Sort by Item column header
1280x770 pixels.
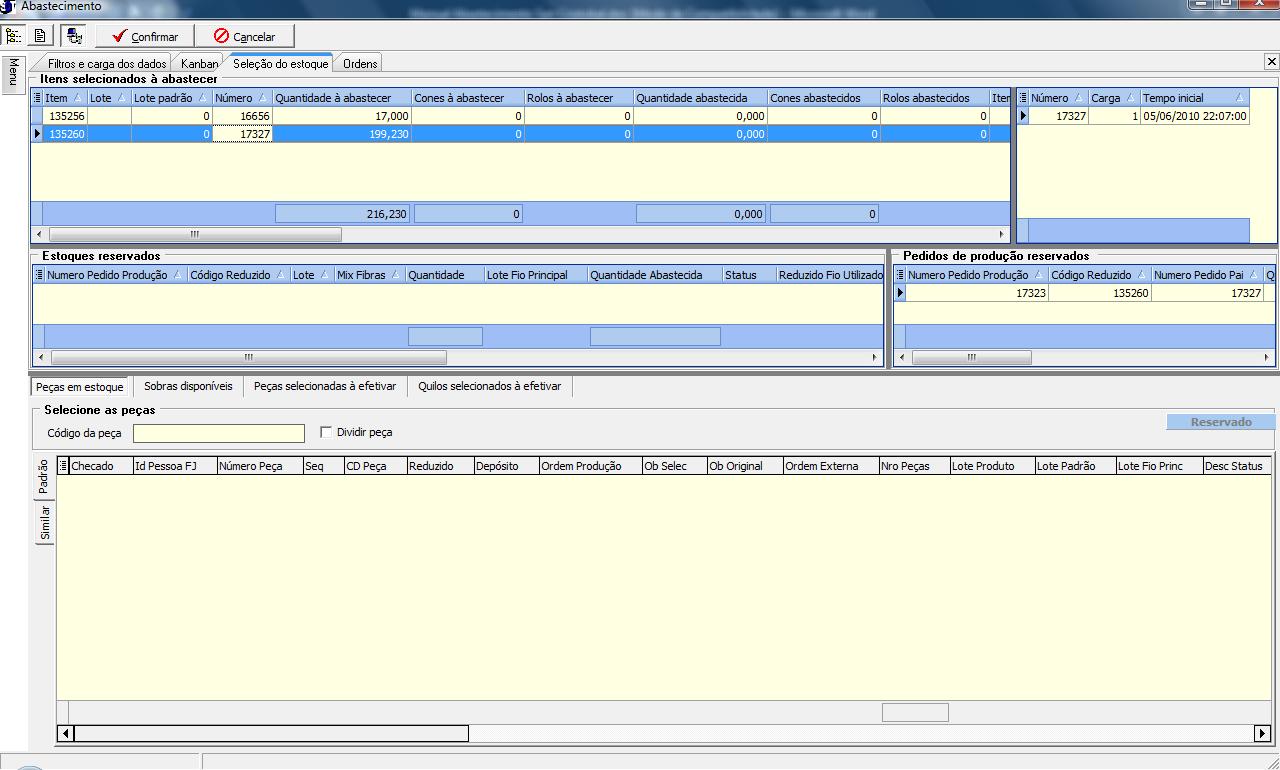tap(58, 98)
